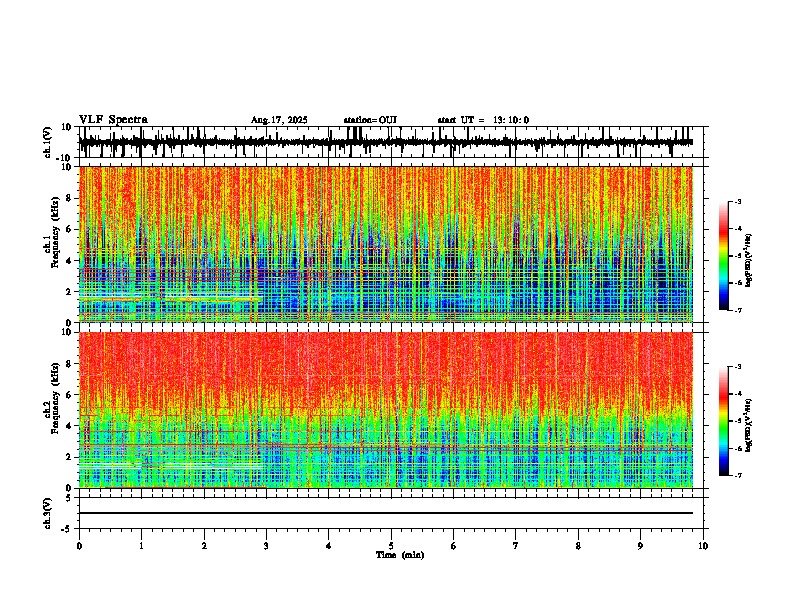The height and width of the screenshot is (612, 792).
Task: Click the "2" kHz tick on ch.2 frequency axis
Action: 69,457
